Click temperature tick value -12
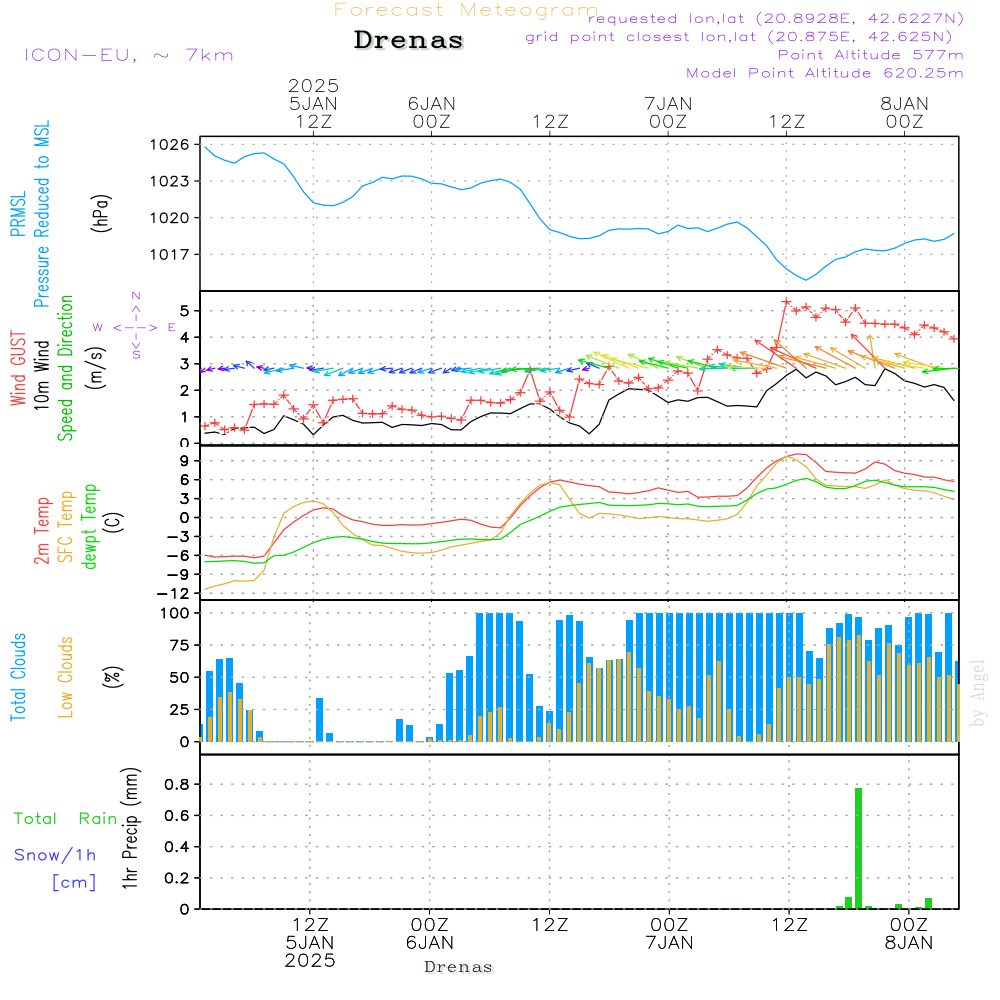This screenshot has width=1000, height=1000. 173,594
